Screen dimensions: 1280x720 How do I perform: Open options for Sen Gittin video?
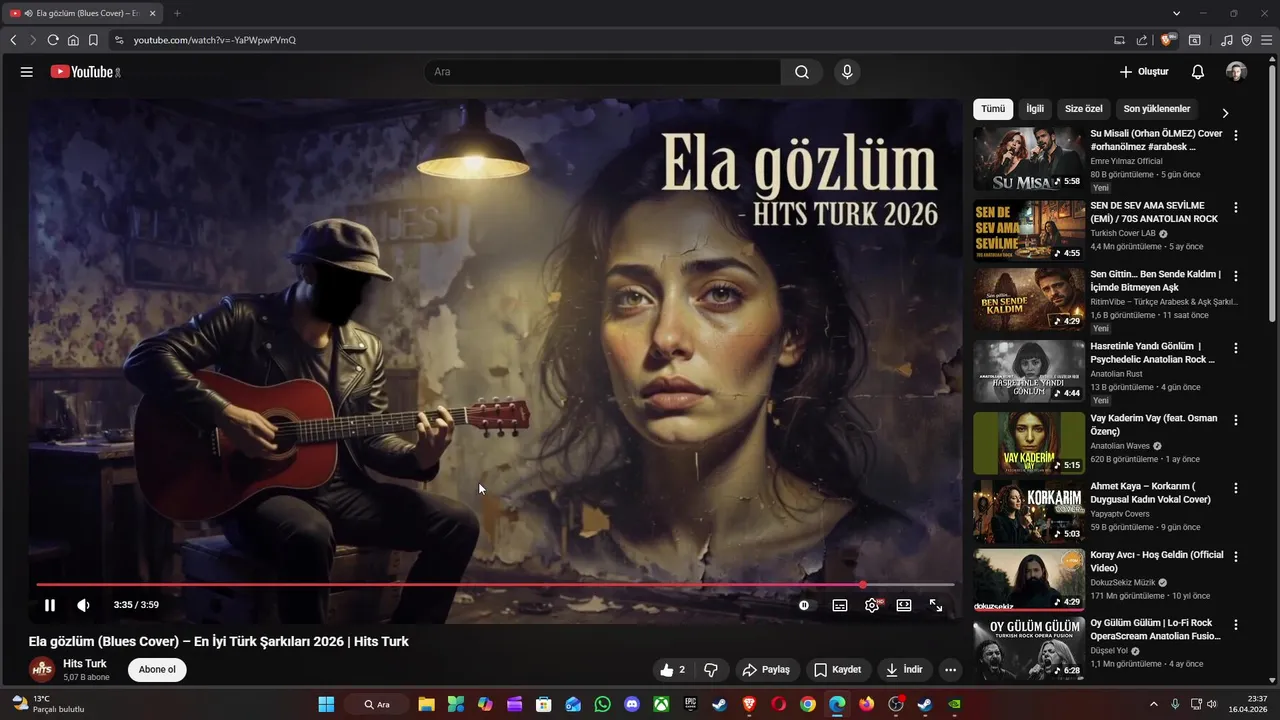coord(1236,275)
